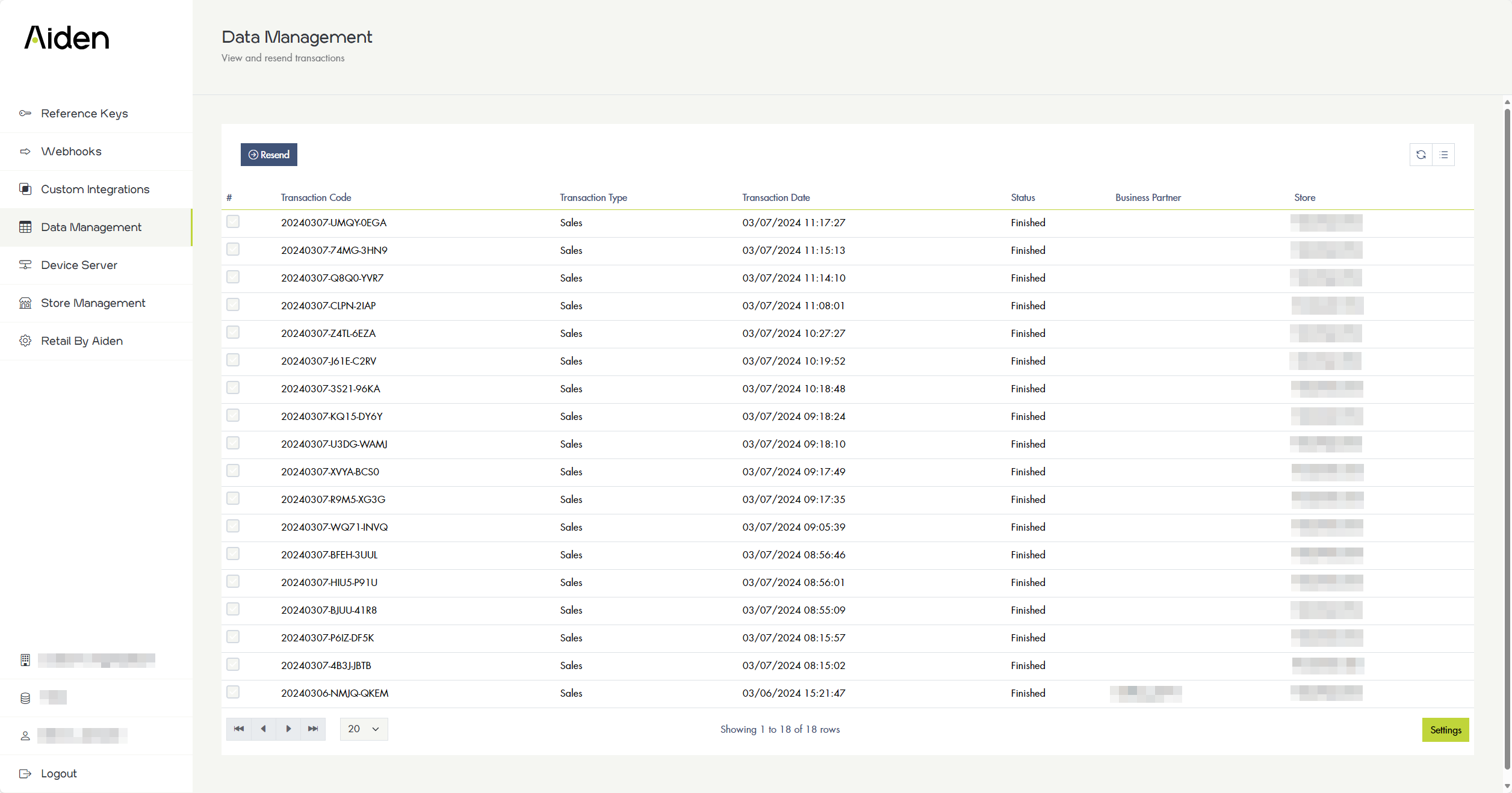Tick the checkbox for 20240307-CLPN-2IAP
The height and width of the screenshot is (793, 1512).
(233, 305)
